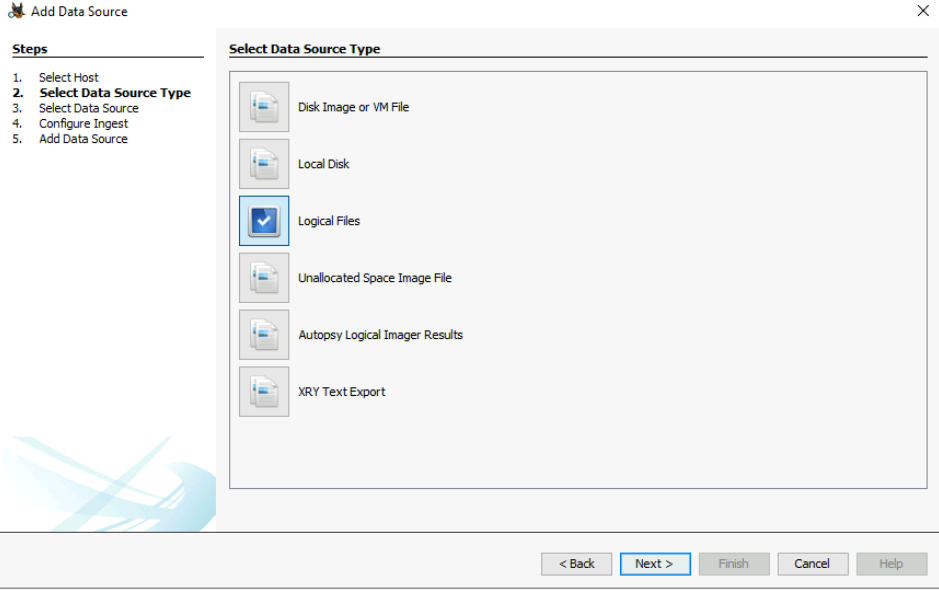
Task: Pick the Autopsy Logical Imager Results icon
Action: click(x=264, y=335)
